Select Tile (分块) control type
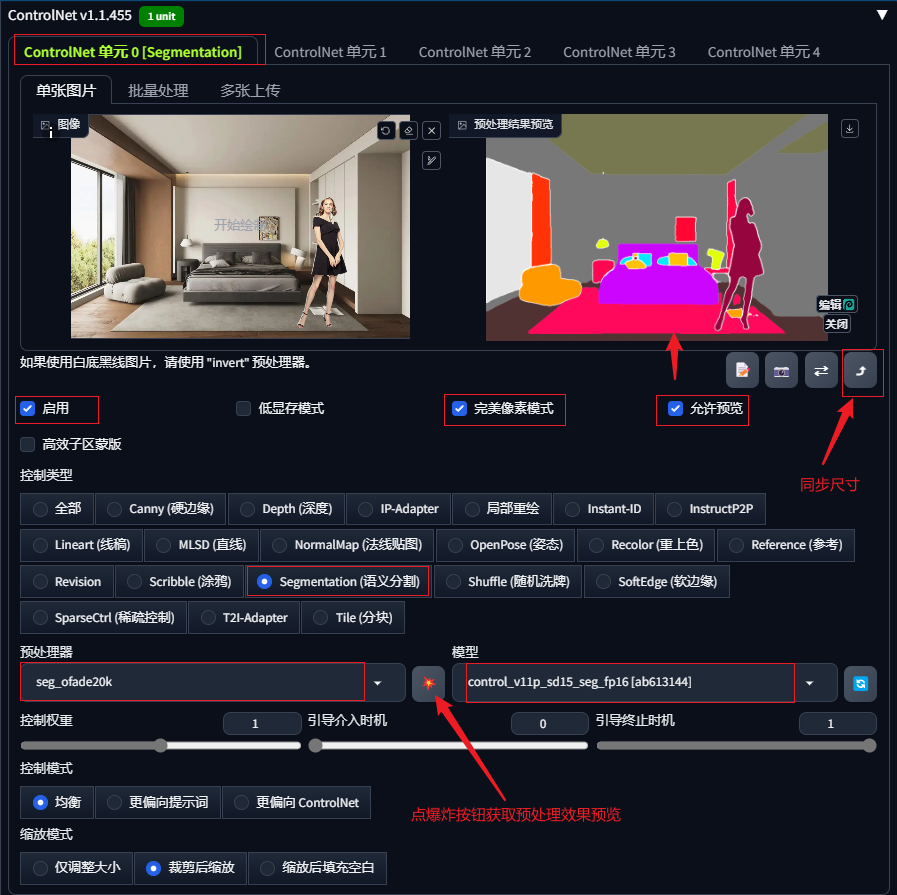Image resolution: width=897 pixels, height=895 pixels. [353, 618]
